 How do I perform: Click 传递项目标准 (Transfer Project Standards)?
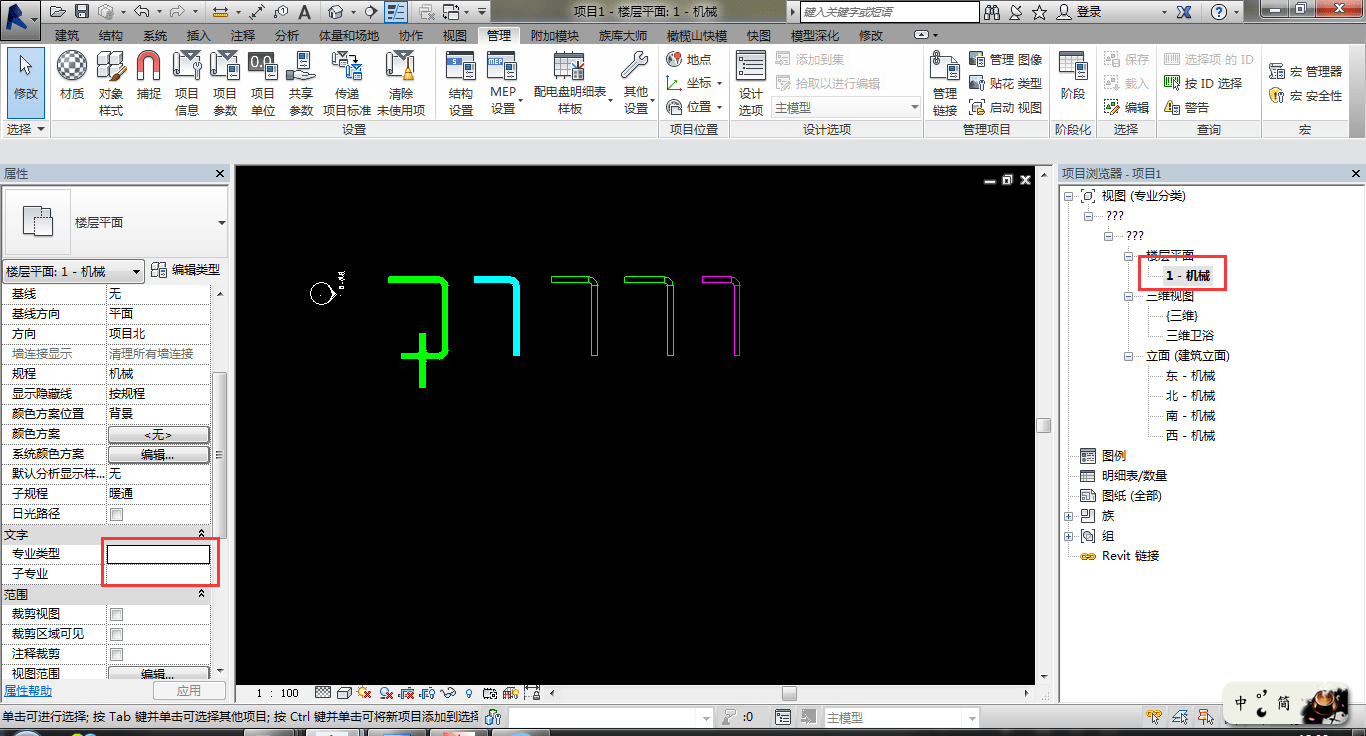347,83
